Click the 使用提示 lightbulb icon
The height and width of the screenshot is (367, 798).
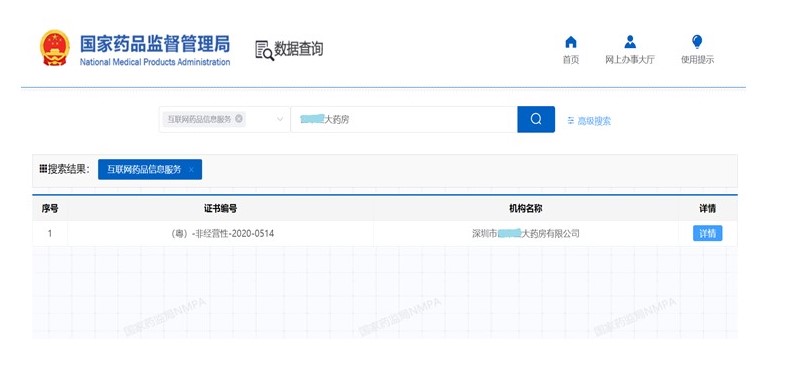tap(697, 42)
